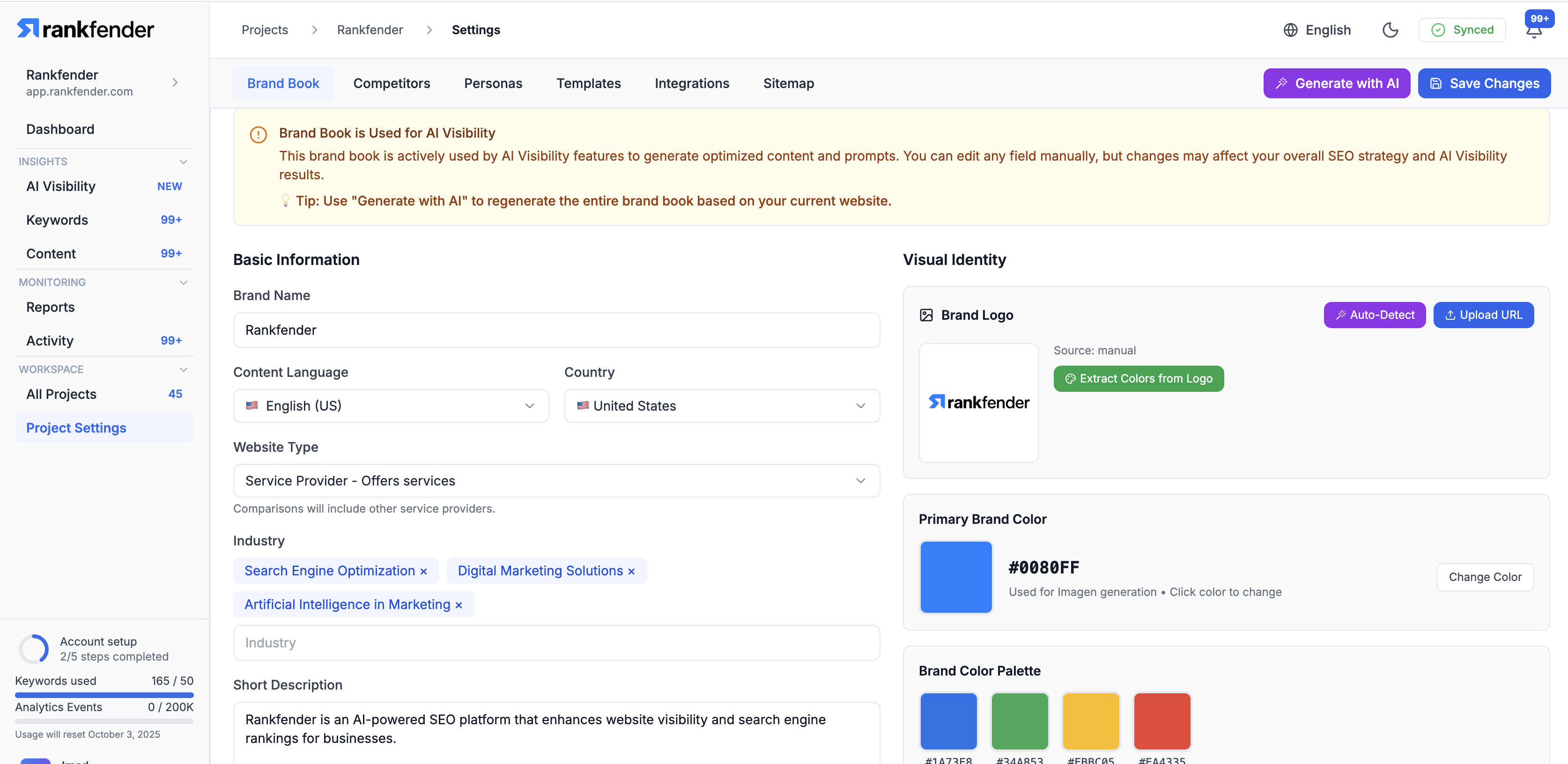1568x764 pixels.
Task: Open the Country dropdown
Action: 721,406
